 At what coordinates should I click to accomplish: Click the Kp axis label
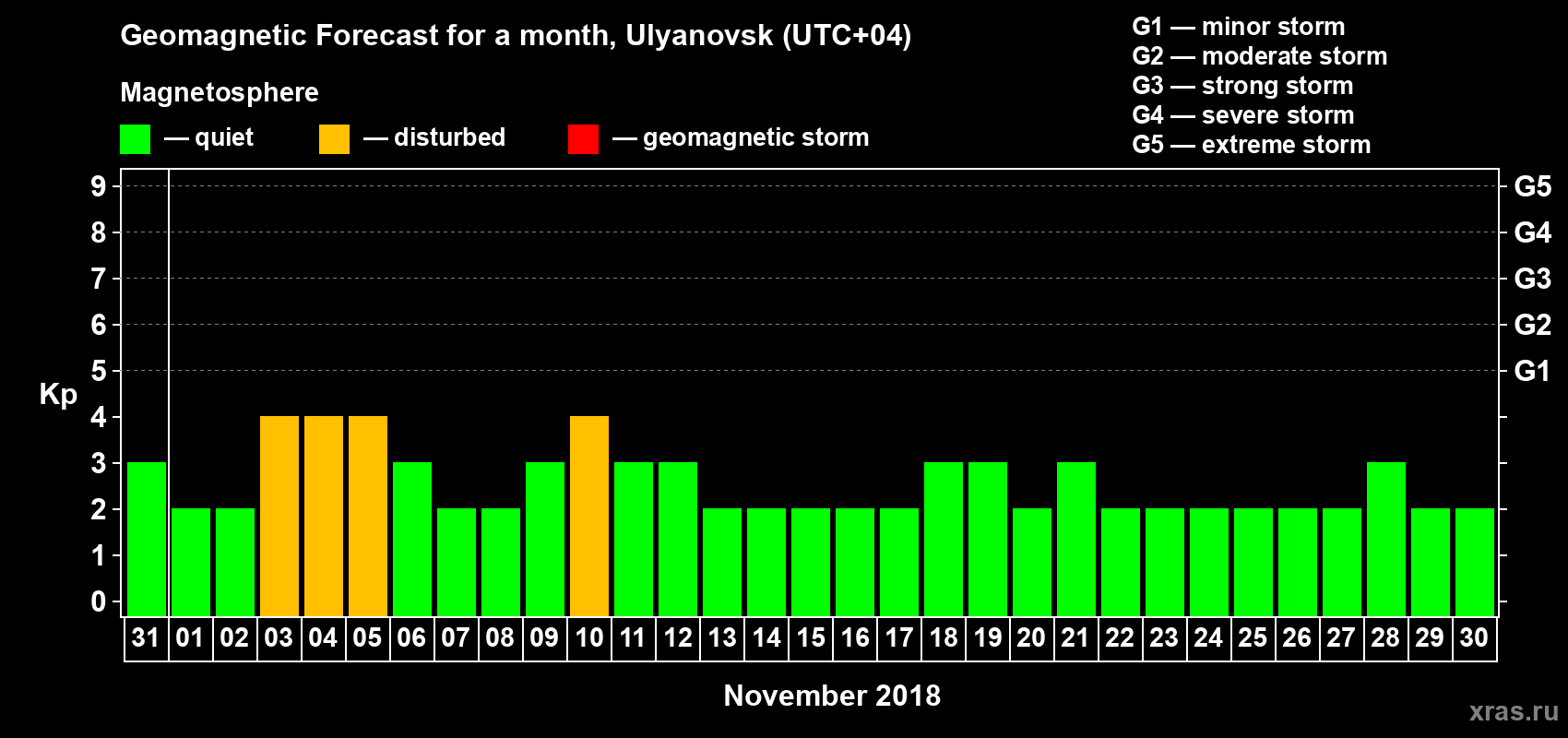click(x=58, y=395)
